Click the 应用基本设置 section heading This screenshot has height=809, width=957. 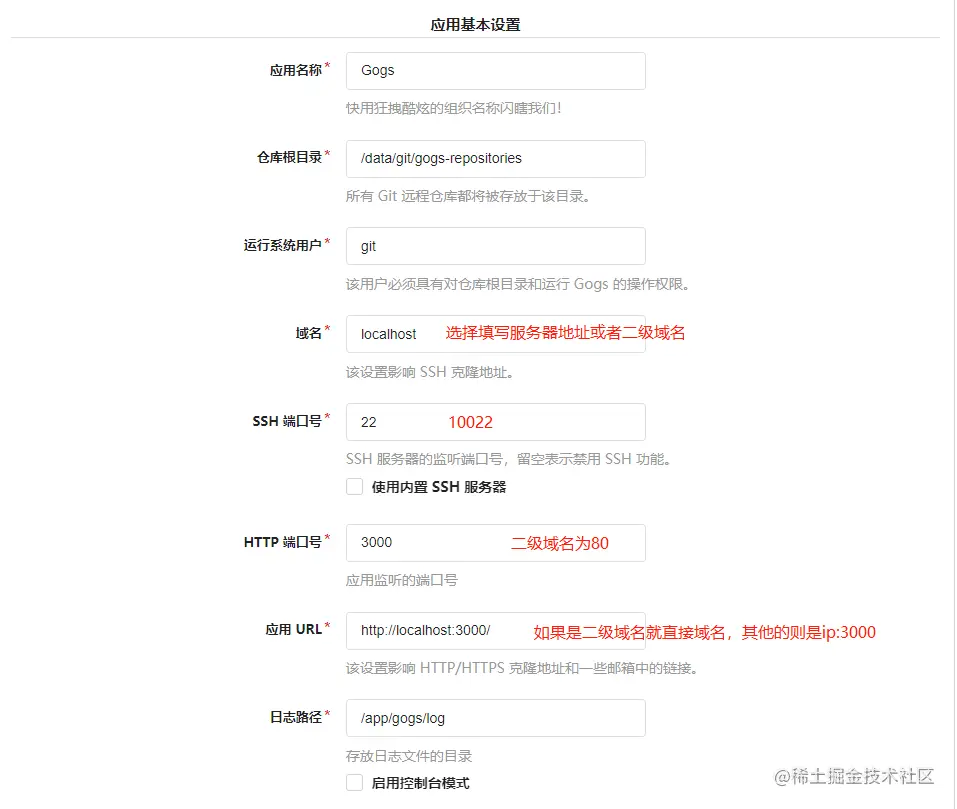pos(475,25)
